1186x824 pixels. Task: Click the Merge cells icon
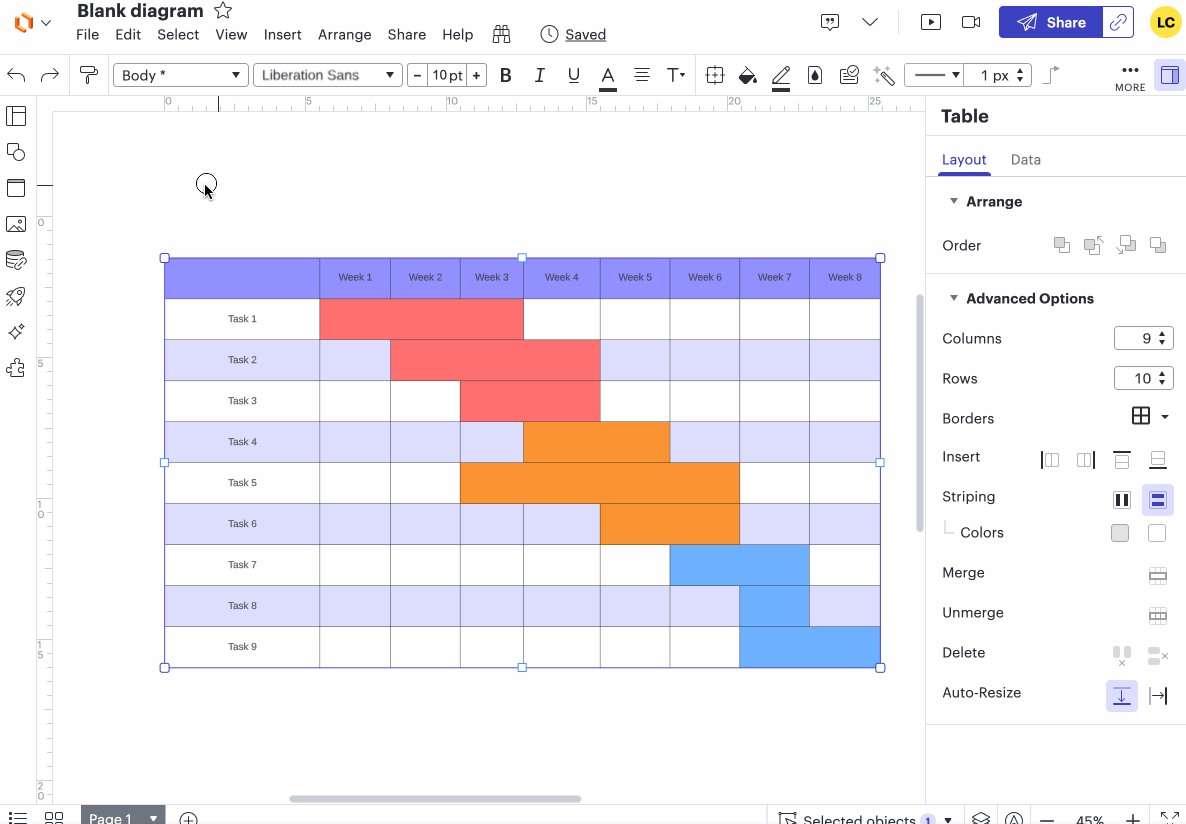(x=1157, y=574)
